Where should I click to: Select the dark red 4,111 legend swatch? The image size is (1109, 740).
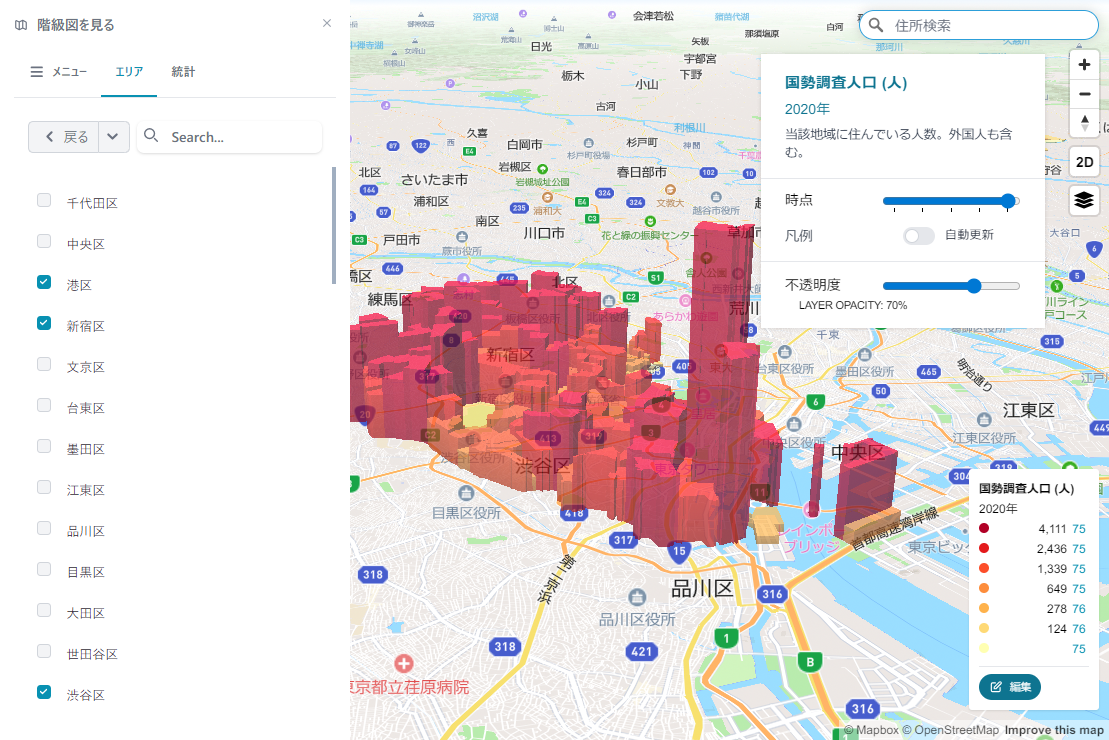984,528
